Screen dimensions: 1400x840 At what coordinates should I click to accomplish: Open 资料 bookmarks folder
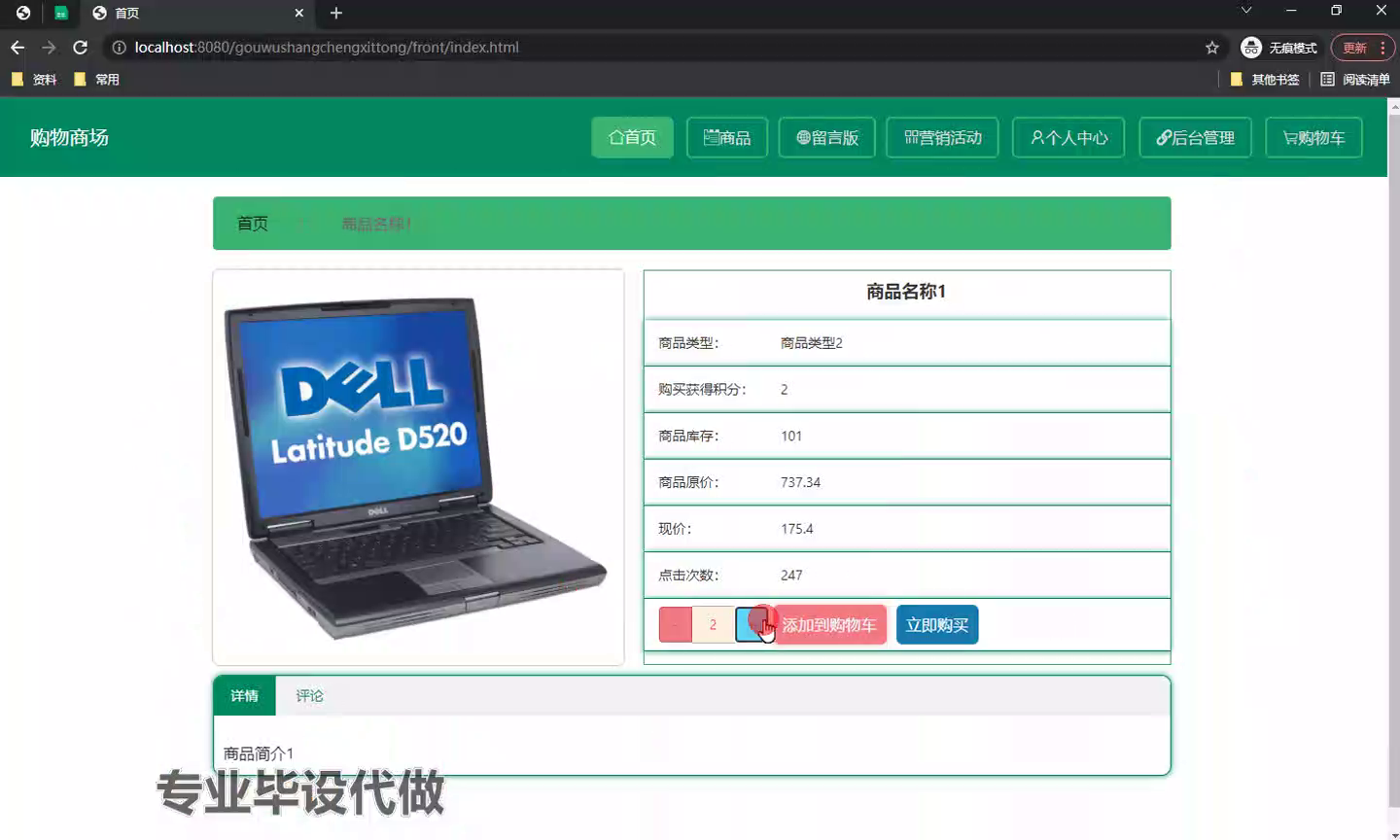34,80
